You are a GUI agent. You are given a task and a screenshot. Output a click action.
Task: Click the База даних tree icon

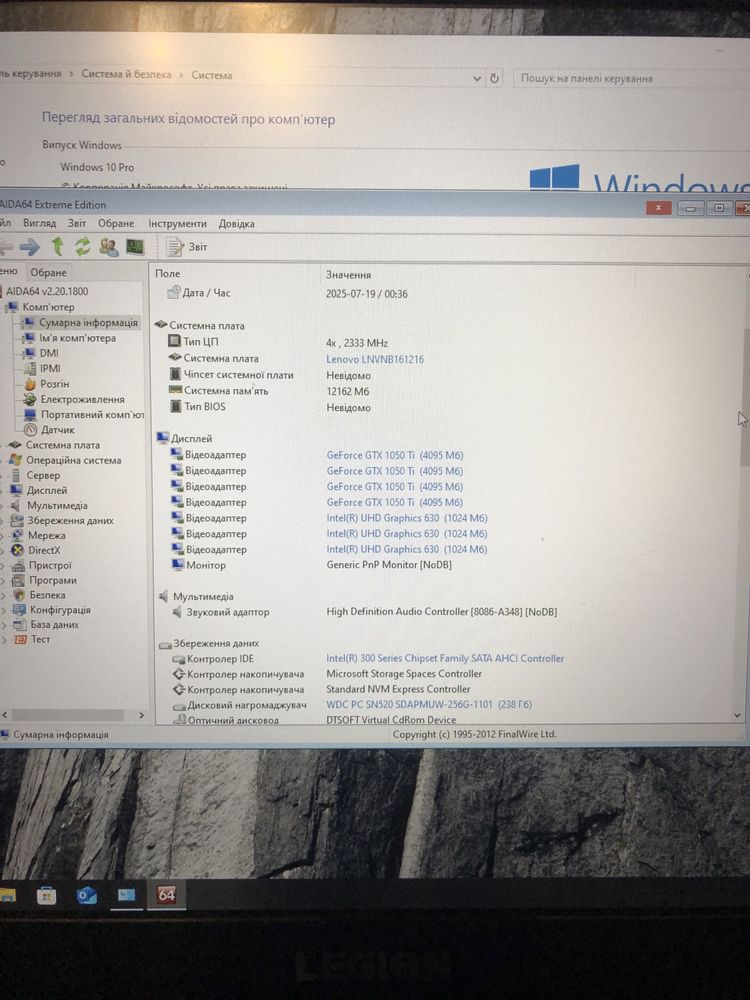pos(20,624)
